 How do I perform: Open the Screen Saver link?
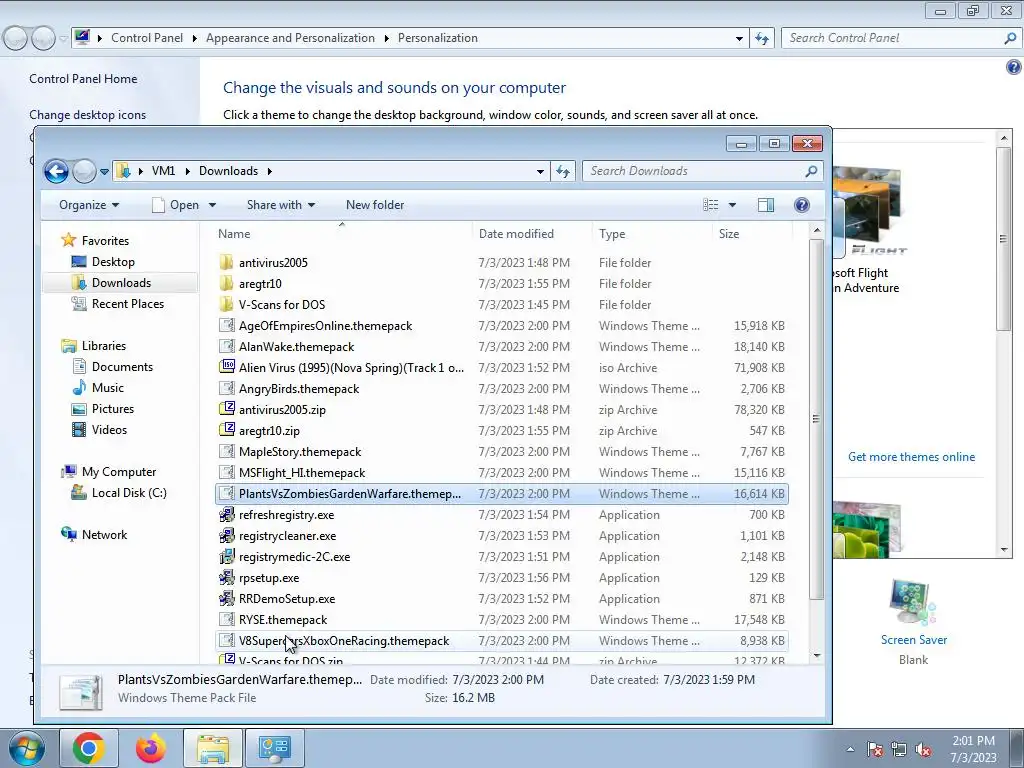[x=913, y=640]
